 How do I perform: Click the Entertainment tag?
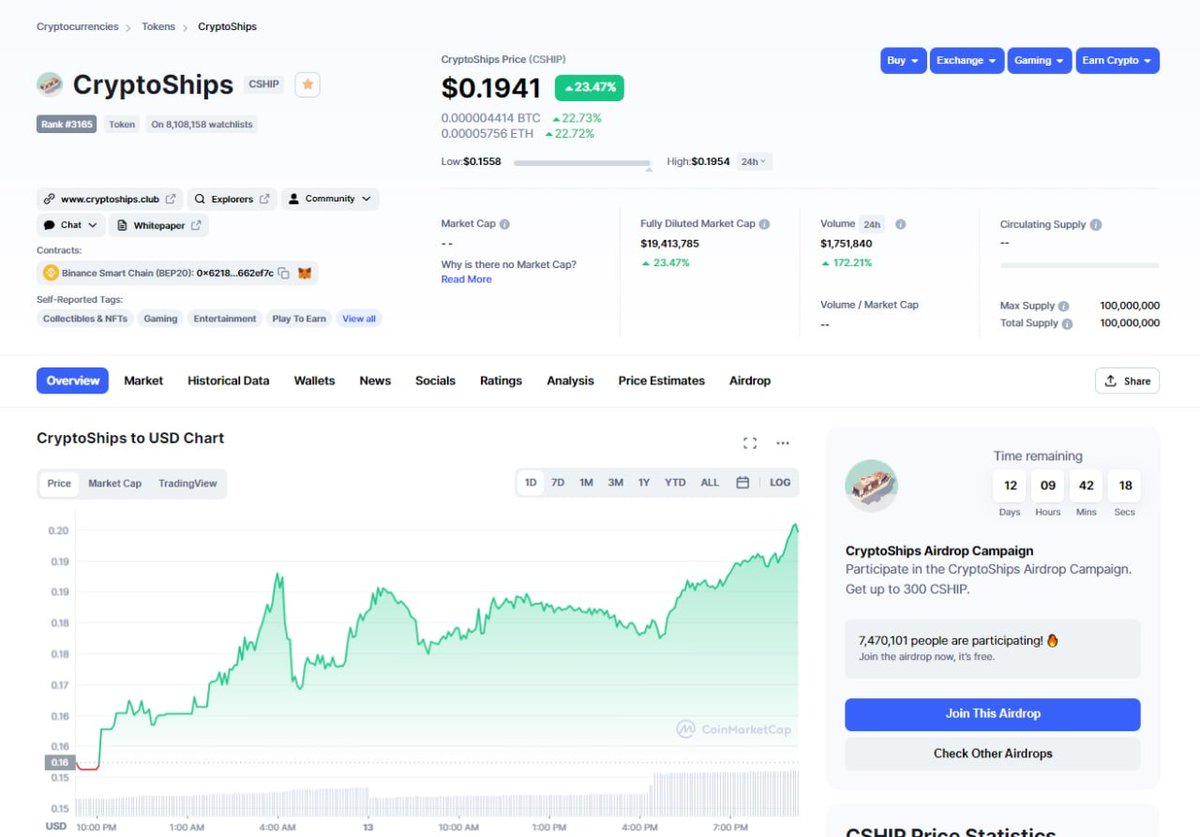(x=225, y=319)
